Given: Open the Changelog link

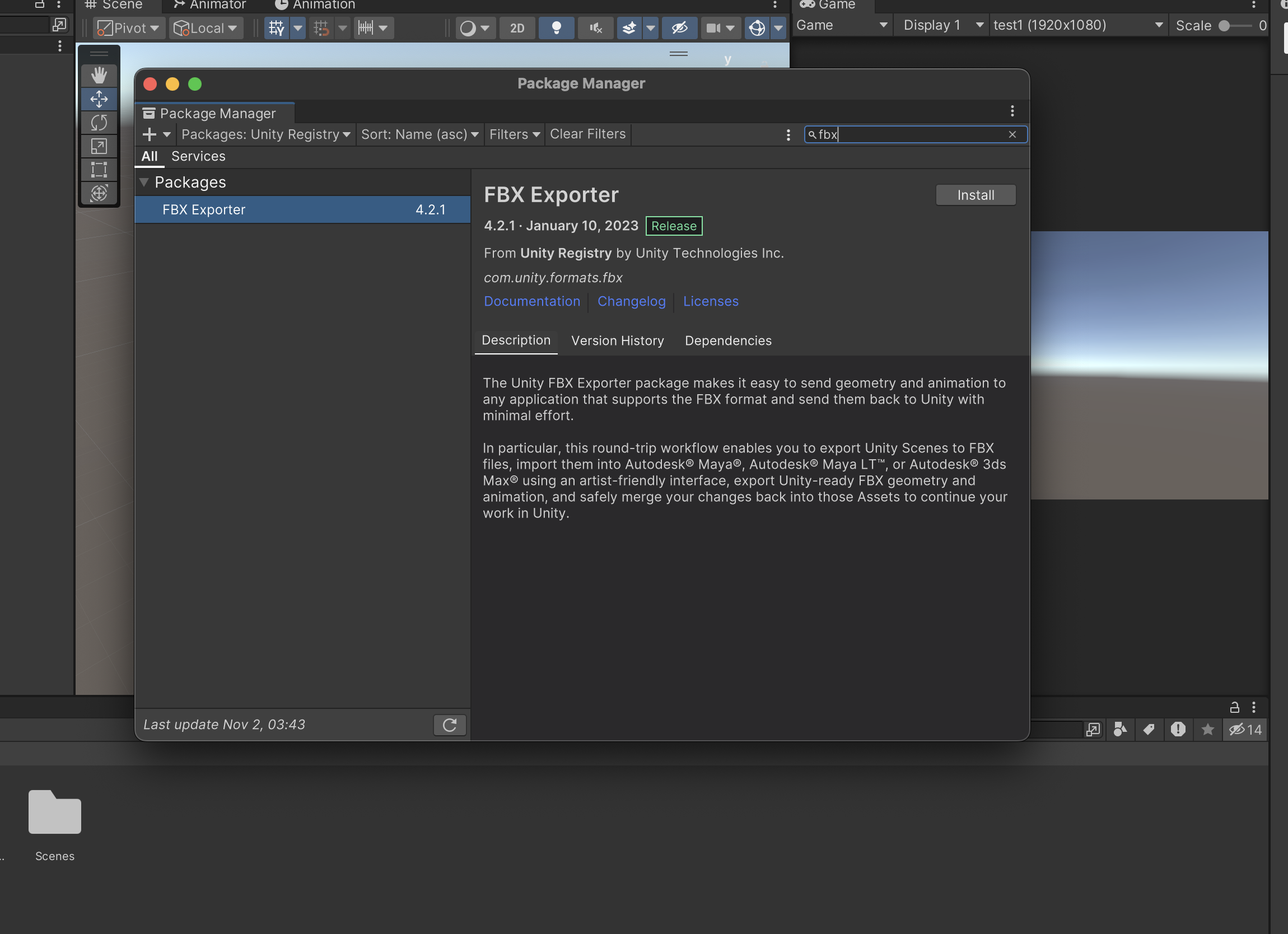Looking at the screenshot, I should (x=631, y=301).
